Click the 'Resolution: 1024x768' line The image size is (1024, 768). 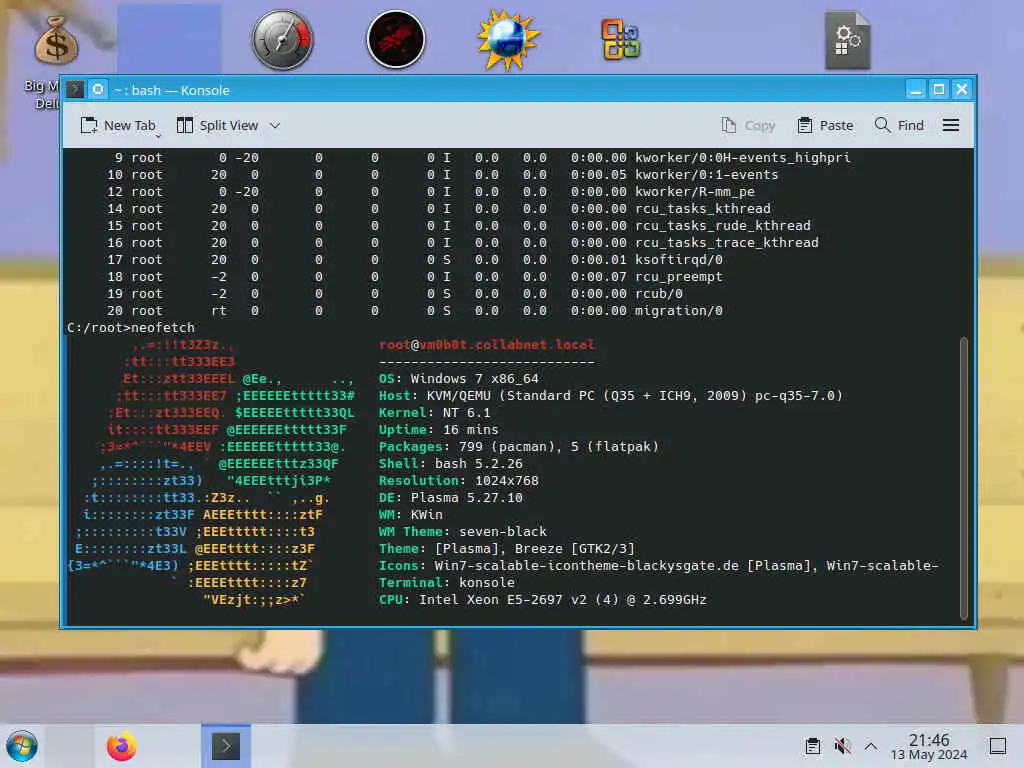[458, 481]
